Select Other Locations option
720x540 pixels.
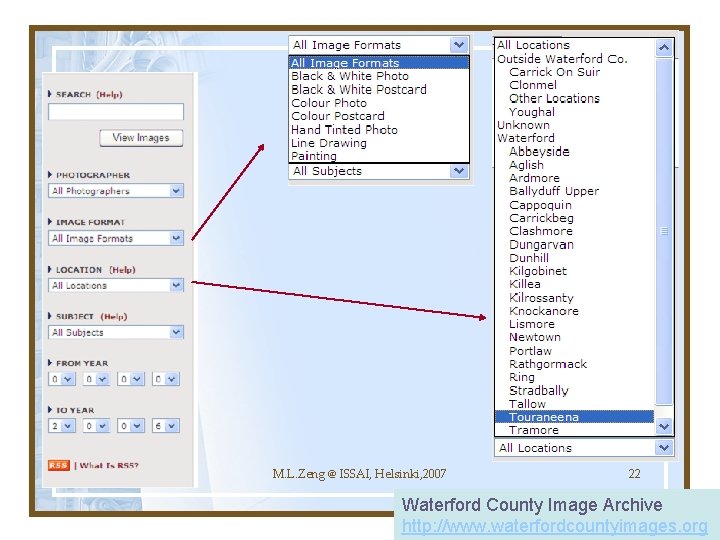point(574,98)
